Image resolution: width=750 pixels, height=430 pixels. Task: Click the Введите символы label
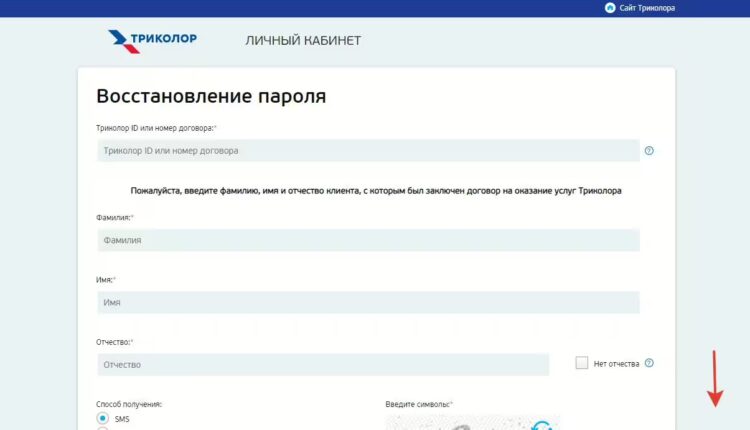click(x=419, y=404)
